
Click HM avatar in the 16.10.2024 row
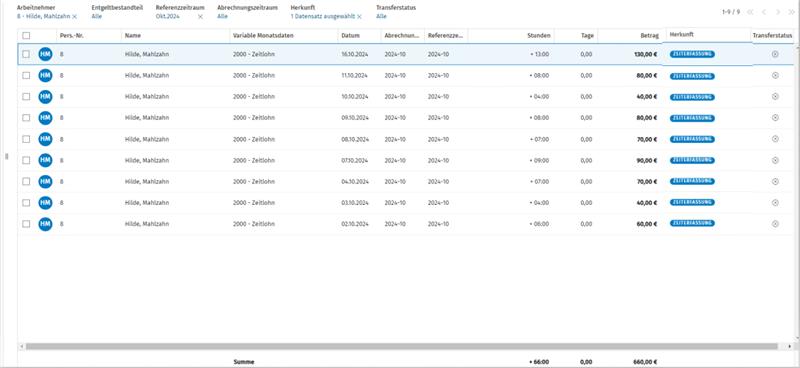point(45,54)
